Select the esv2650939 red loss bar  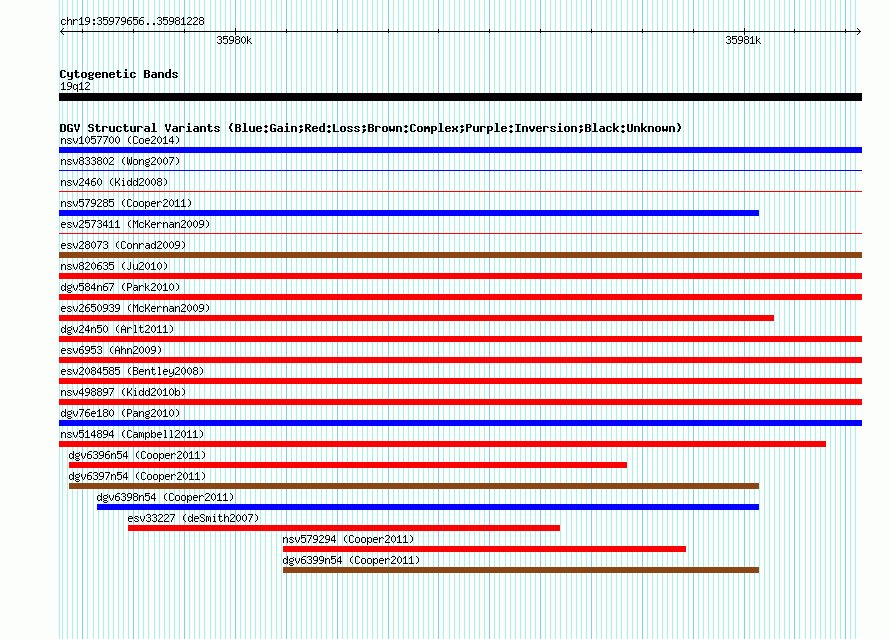point(417,318)
